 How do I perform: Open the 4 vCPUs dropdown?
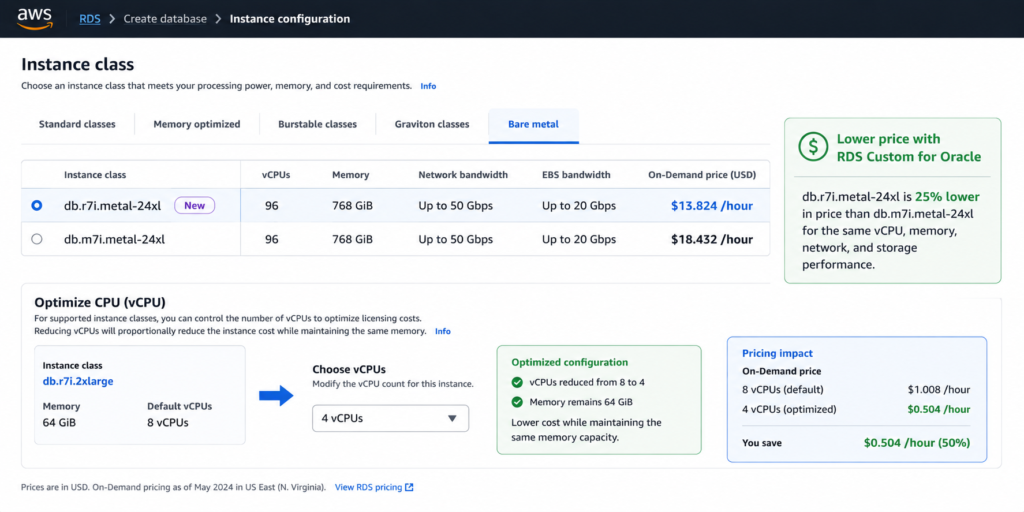391,419
